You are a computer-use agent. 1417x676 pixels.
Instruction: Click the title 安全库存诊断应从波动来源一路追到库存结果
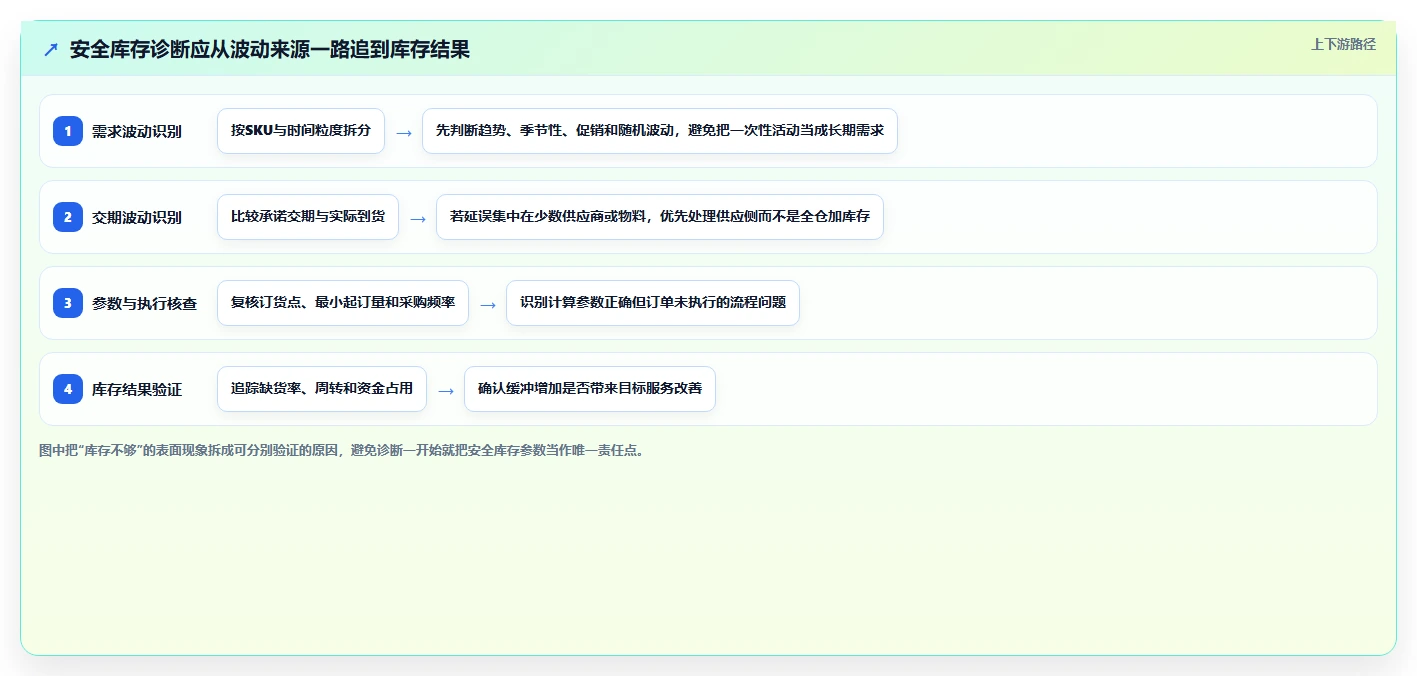(x=270, y=50)
